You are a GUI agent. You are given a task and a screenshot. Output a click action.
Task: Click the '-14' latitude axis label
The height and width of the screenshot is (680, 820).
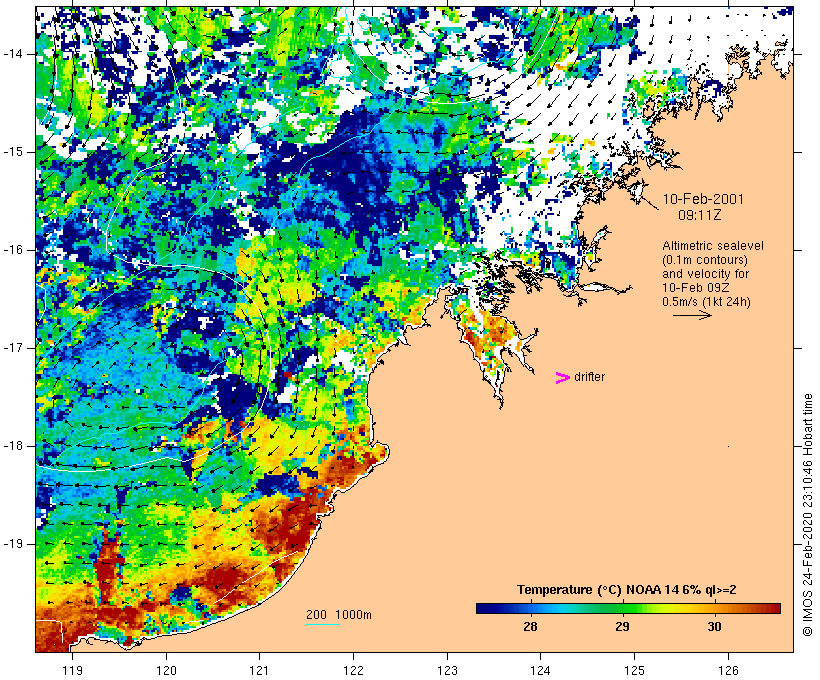13,54
